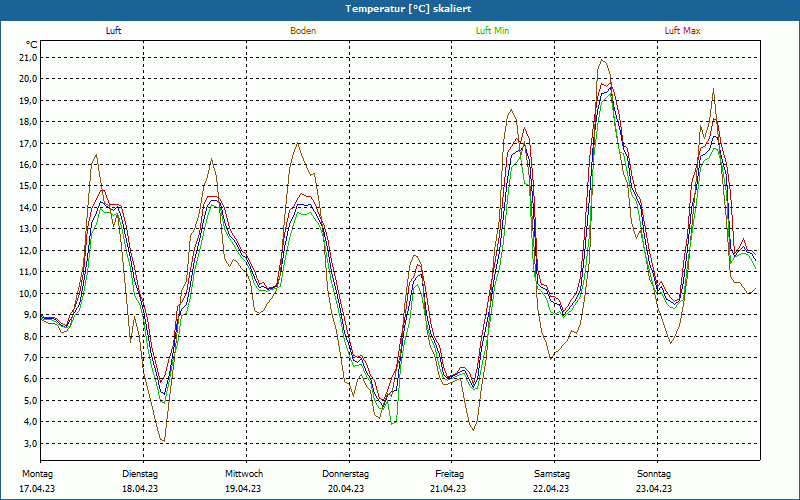Click the 20.04.23 date label

point(346,489)
